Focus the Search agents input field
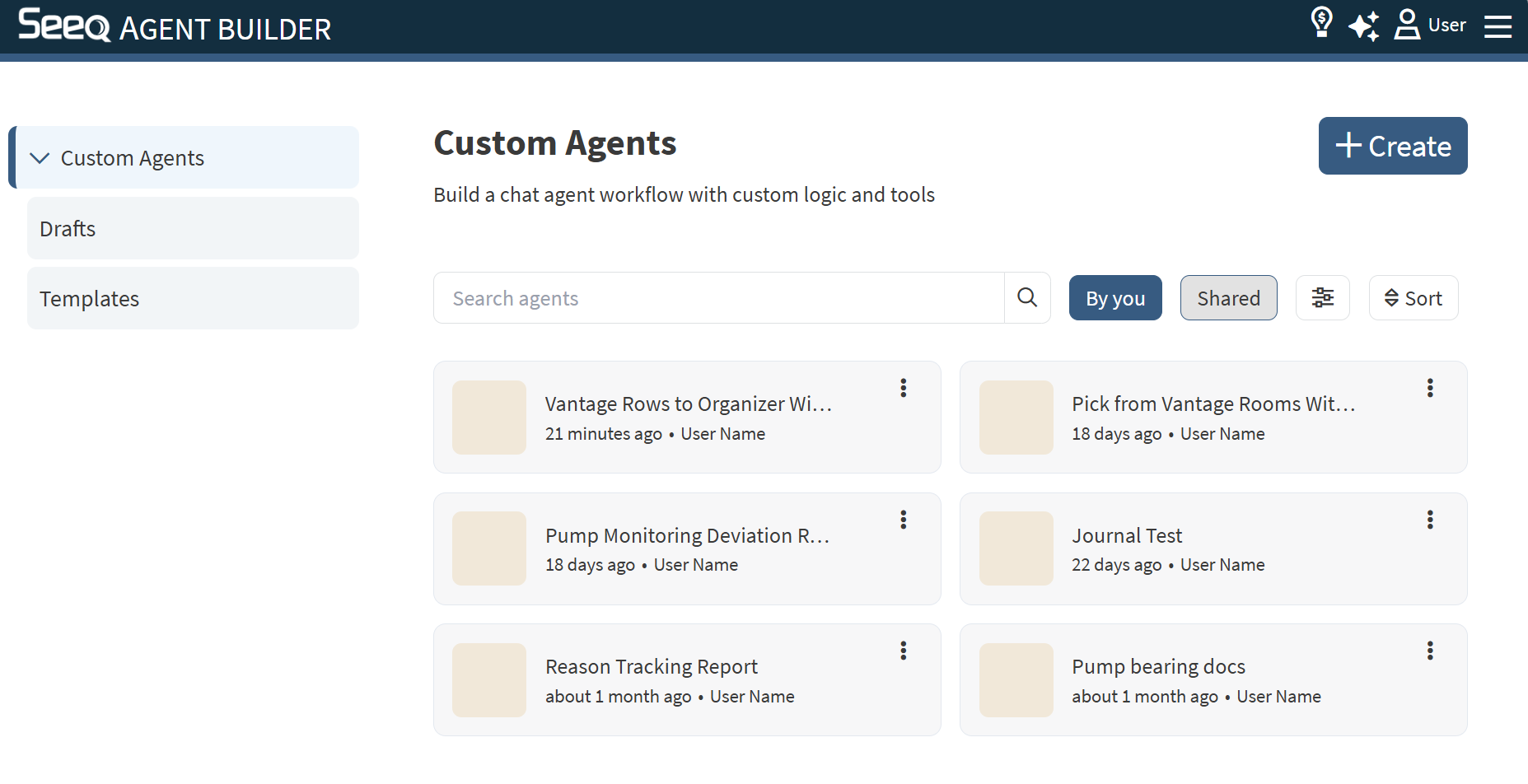The width and height of the screenshot is (1528, 784). click(718, 298)
